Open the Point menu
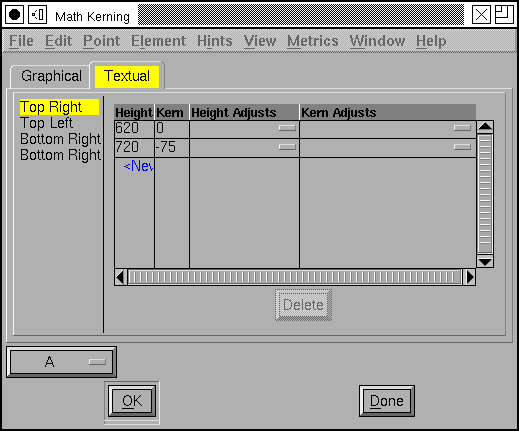This screenshot has height=431, width=519. pyautogui.click(x=101, y=41)
